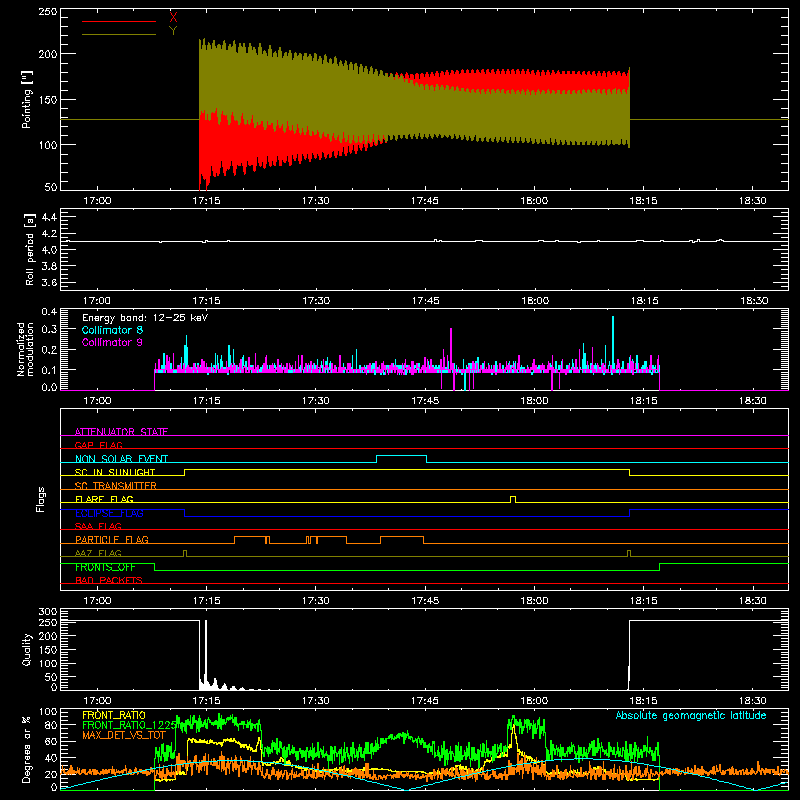Click the 17:00 tick under Pointing plot
The image size is (800, 800).
[97, 201]
